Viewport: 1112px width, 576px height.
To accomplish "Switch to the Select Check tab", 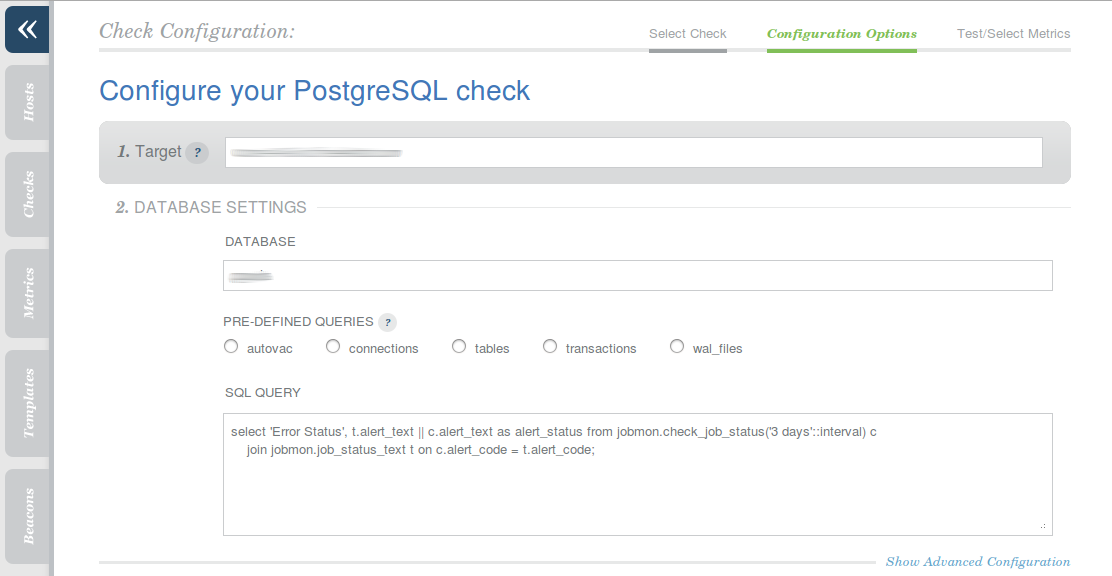I will [x=687, y=33].
